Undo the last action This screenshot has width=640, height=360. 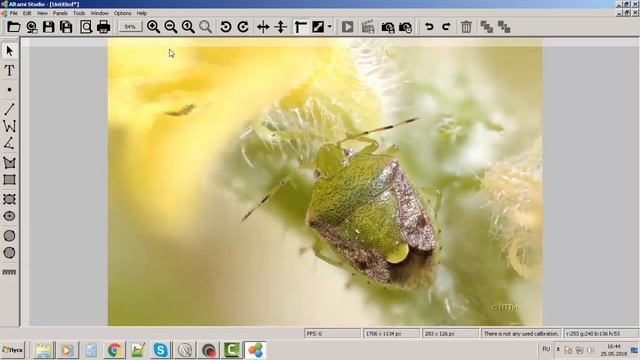point(429,27)
